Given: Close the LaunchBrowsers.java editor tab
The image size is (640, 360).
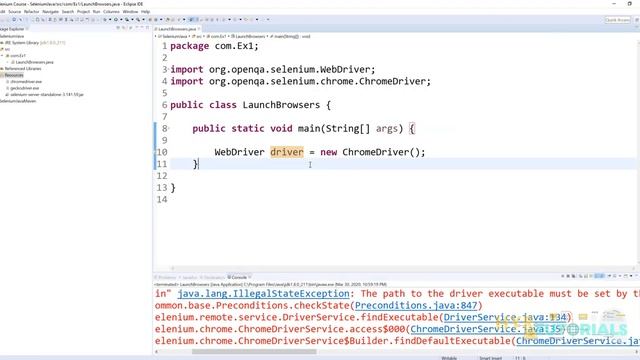Looking at the screenshot, I should 199,29.
